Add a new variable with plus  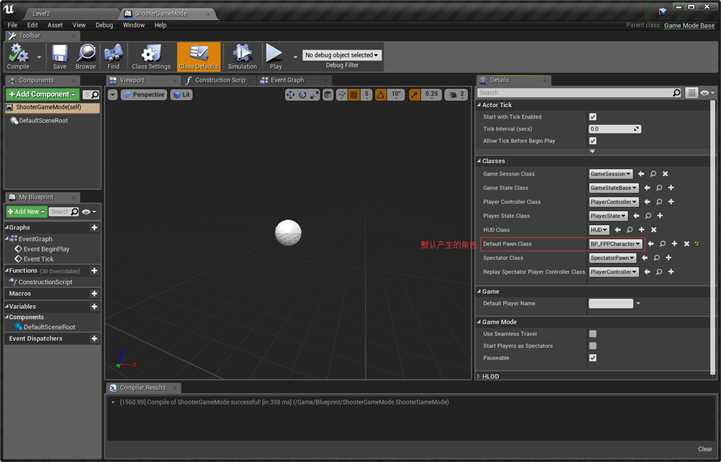(94, 307)
